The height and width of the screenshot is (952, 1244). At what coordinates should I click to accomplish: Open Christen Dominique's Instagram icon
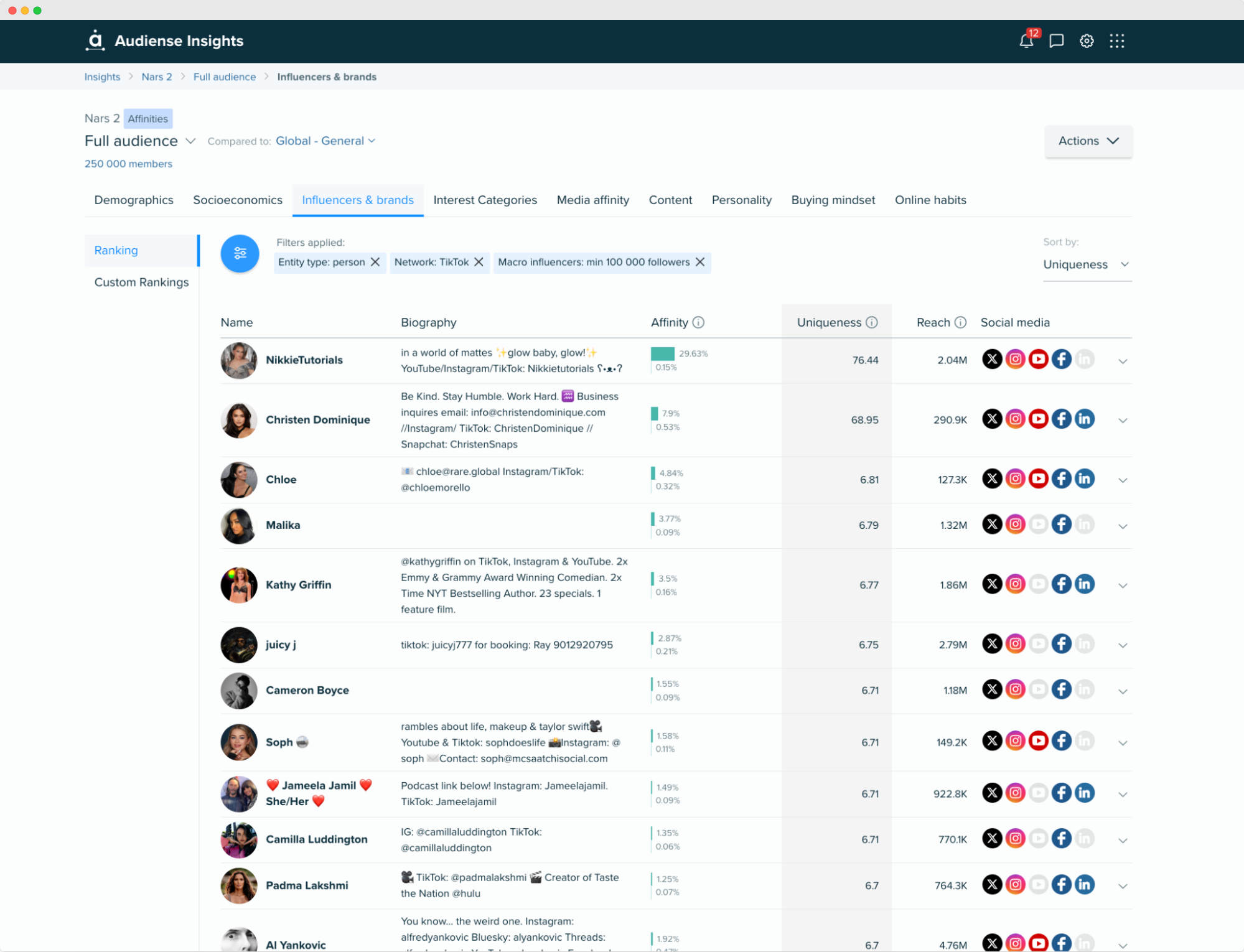[x=1015, y=419]
